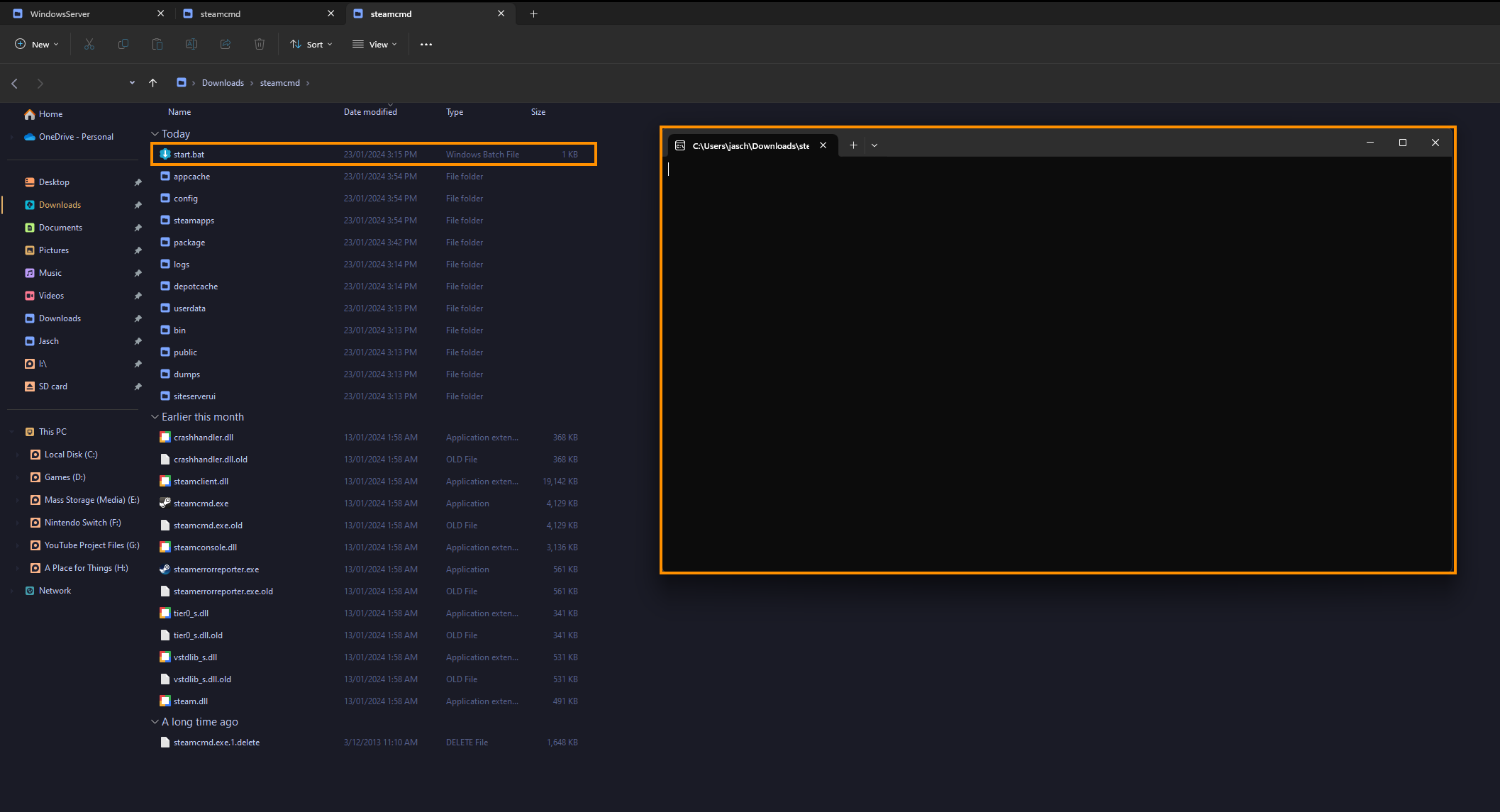Sort by the Date modified column header
1500x812 pixels.
370,112
